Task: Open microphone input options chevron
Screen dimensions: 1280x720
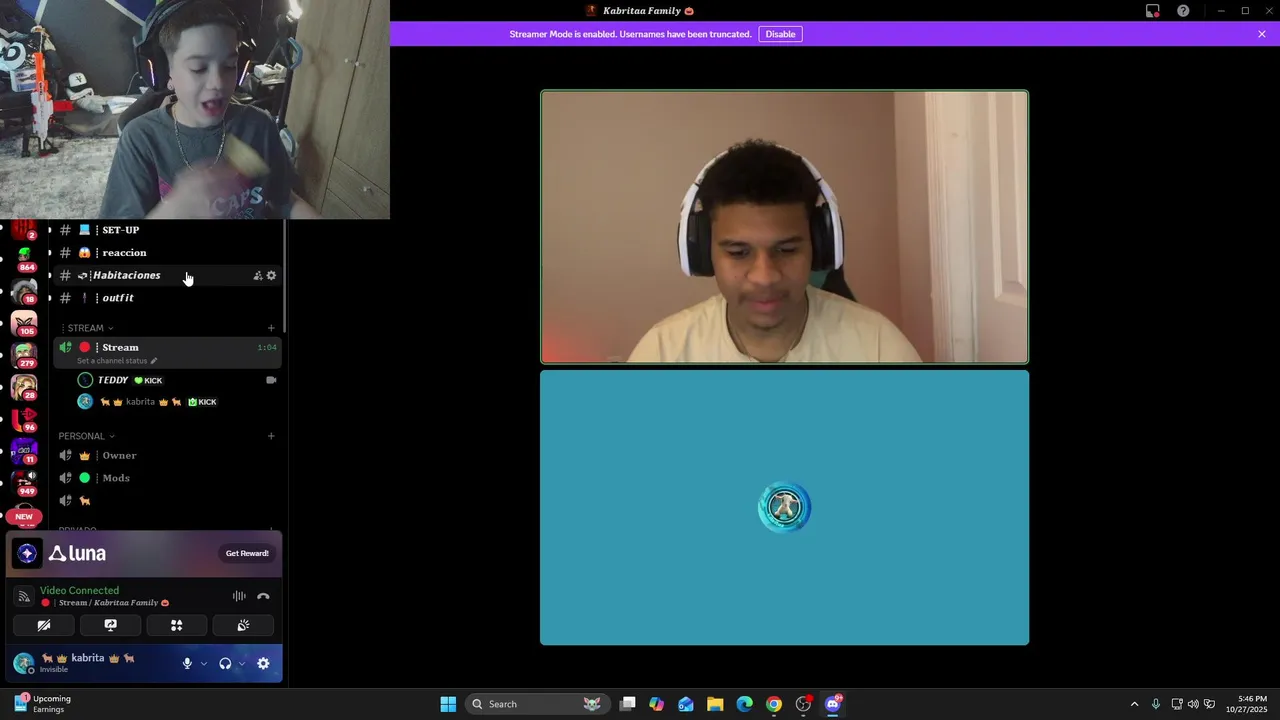Action: pos(204,663)
